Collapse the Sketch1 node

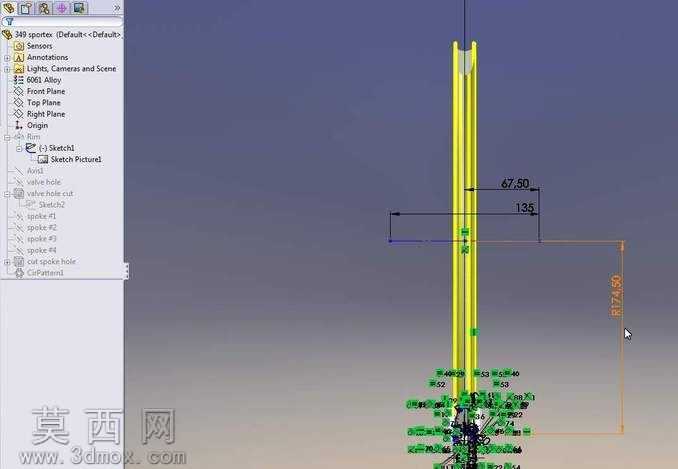19,148
